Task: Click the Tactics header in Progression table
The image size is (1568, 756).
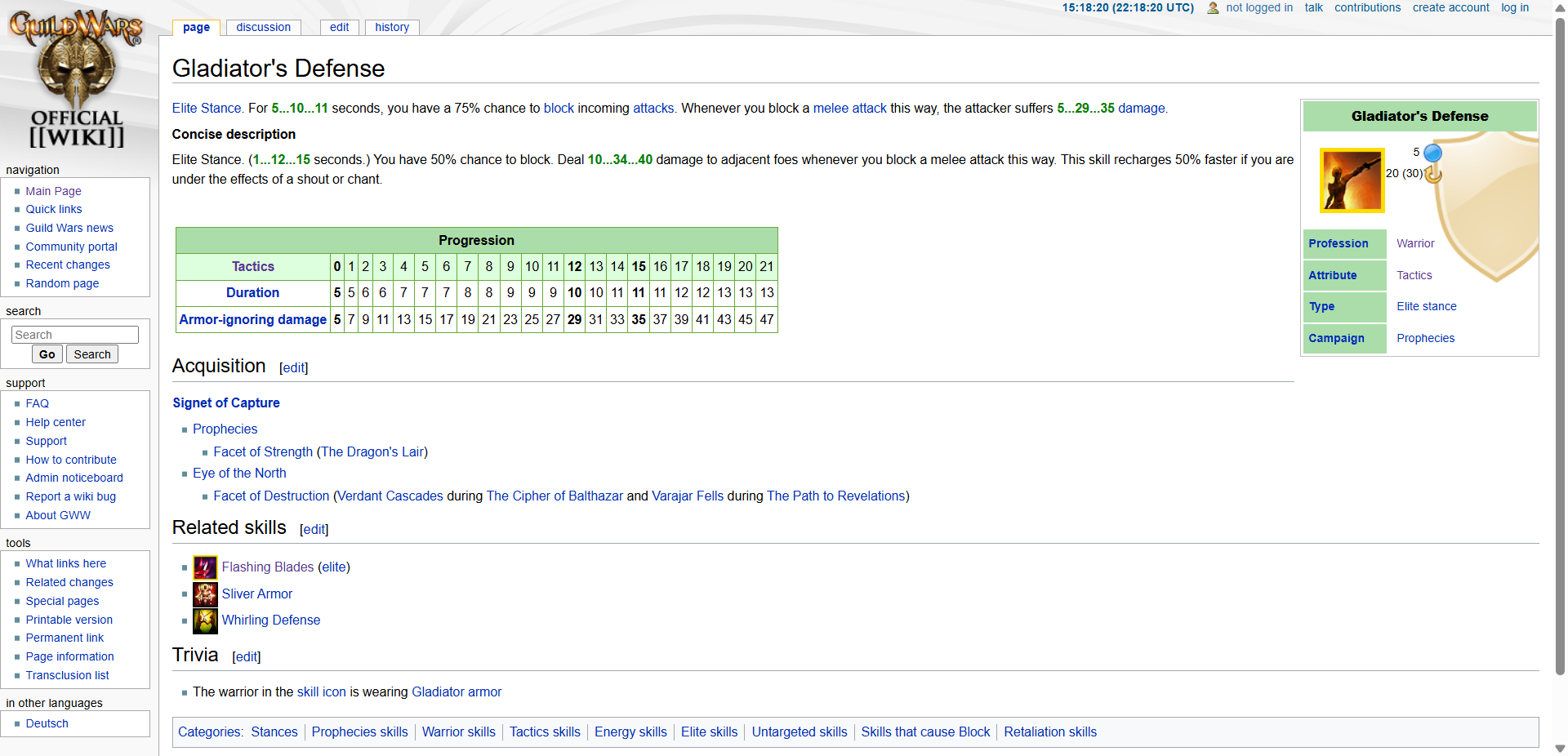Action: [x=253, y=266]
